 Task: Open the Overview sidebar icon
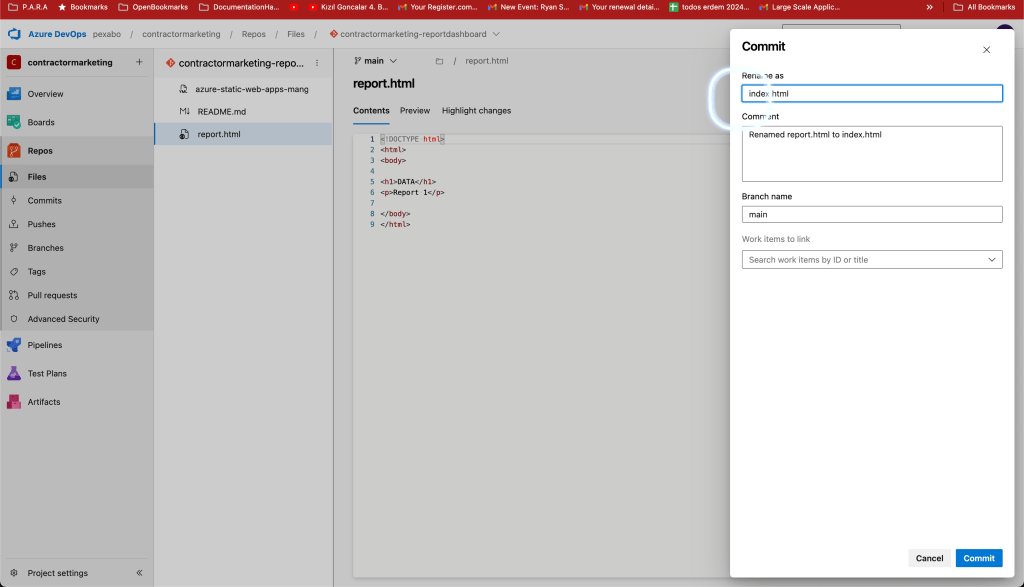(x=14, y=93)
